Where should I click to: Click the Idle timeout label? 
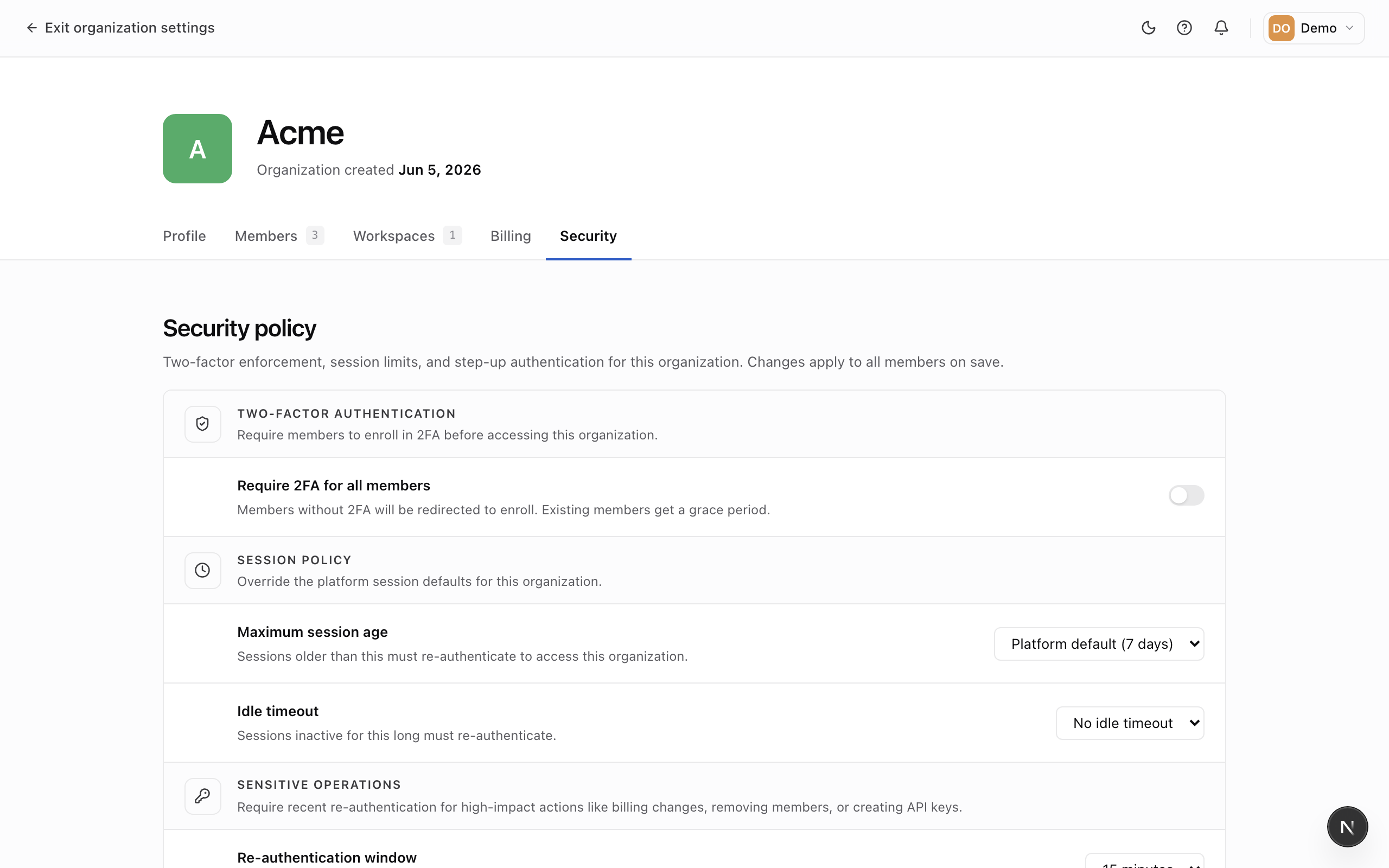pos(278,711)
